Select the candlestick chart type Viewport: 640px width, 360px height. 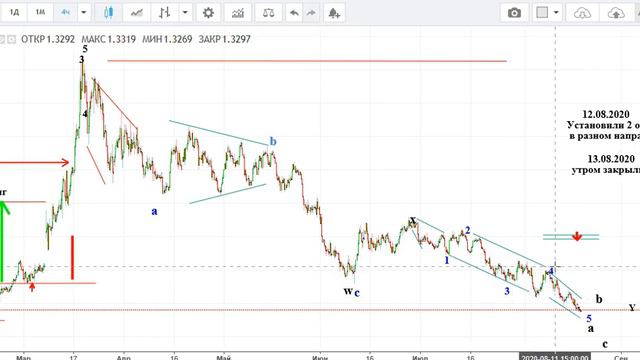pos(108,13)
